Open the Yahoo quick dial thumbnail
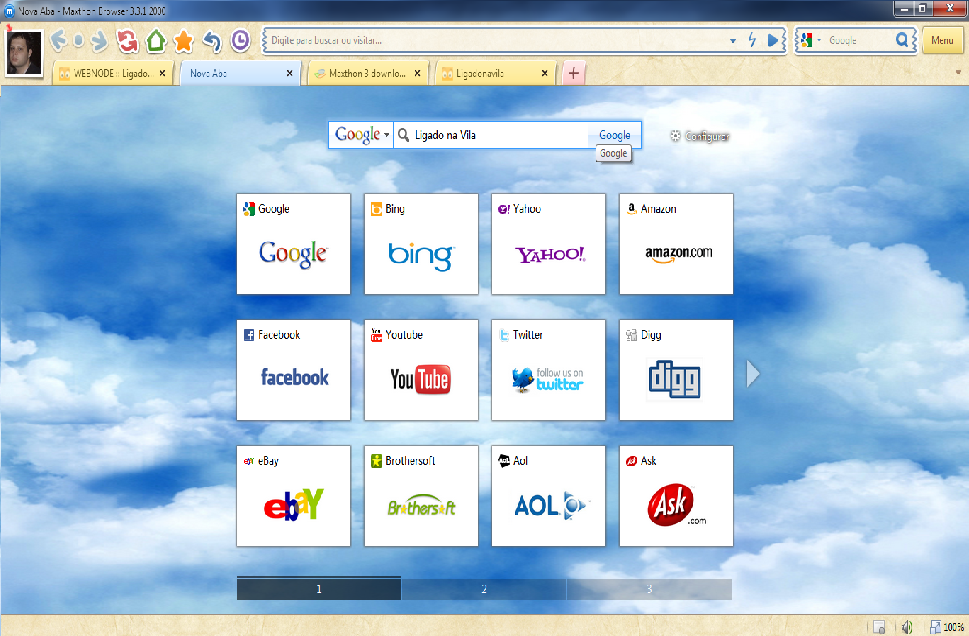 point(548,244)
